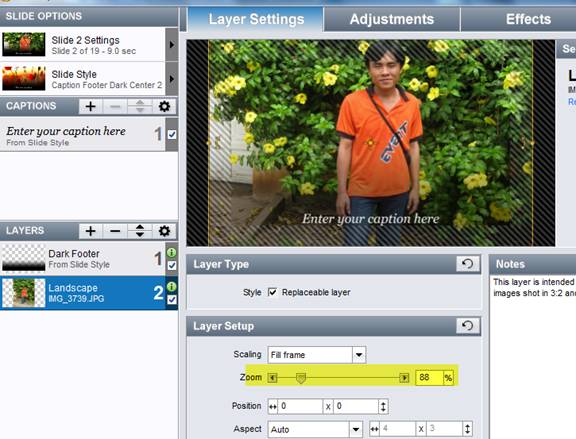Open the Aspect Auto dropdown
This screenshot has width=576, height=439.
coord(355,429)
